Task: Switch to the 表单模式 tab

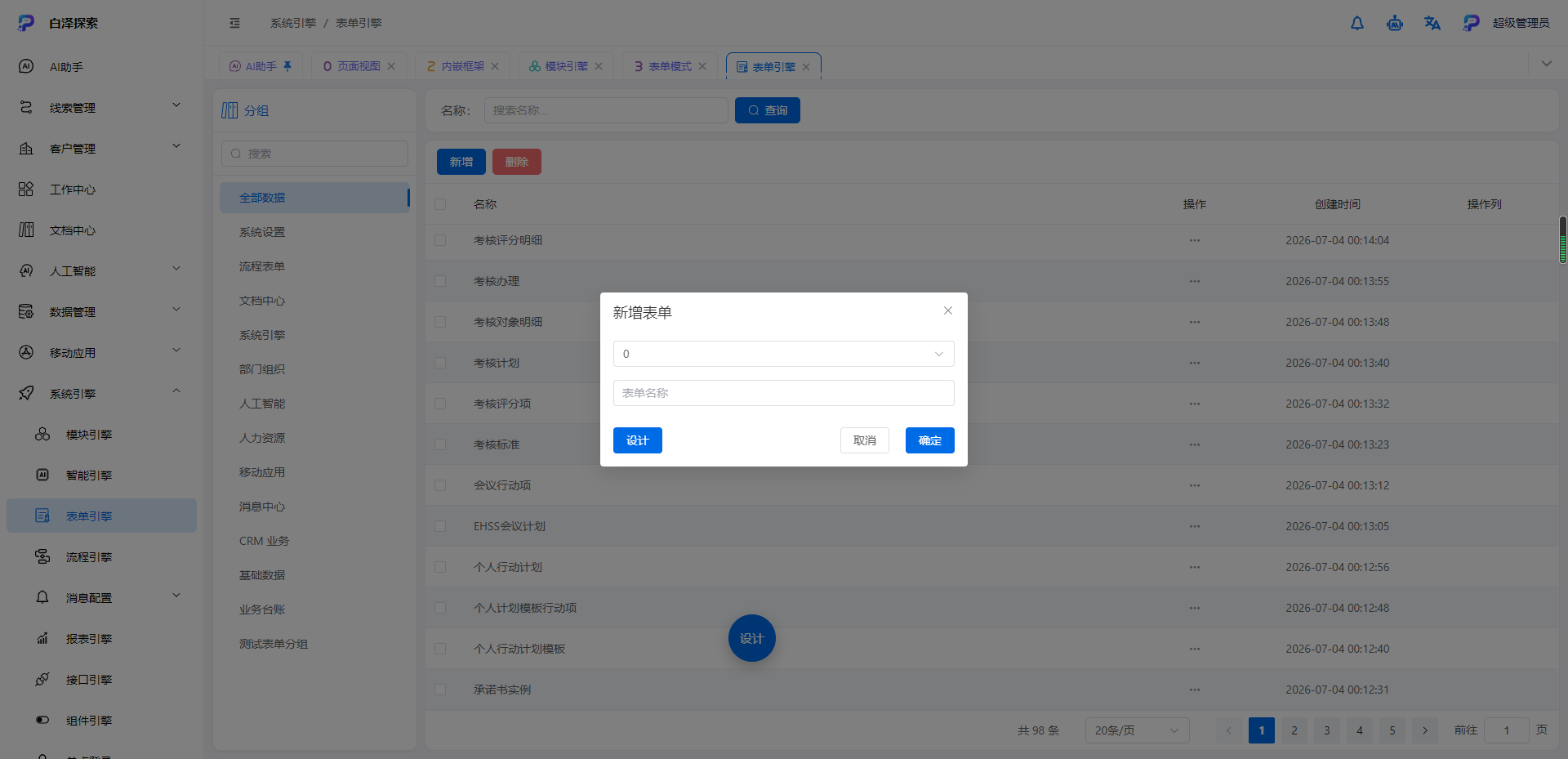Action: [670, 66]
